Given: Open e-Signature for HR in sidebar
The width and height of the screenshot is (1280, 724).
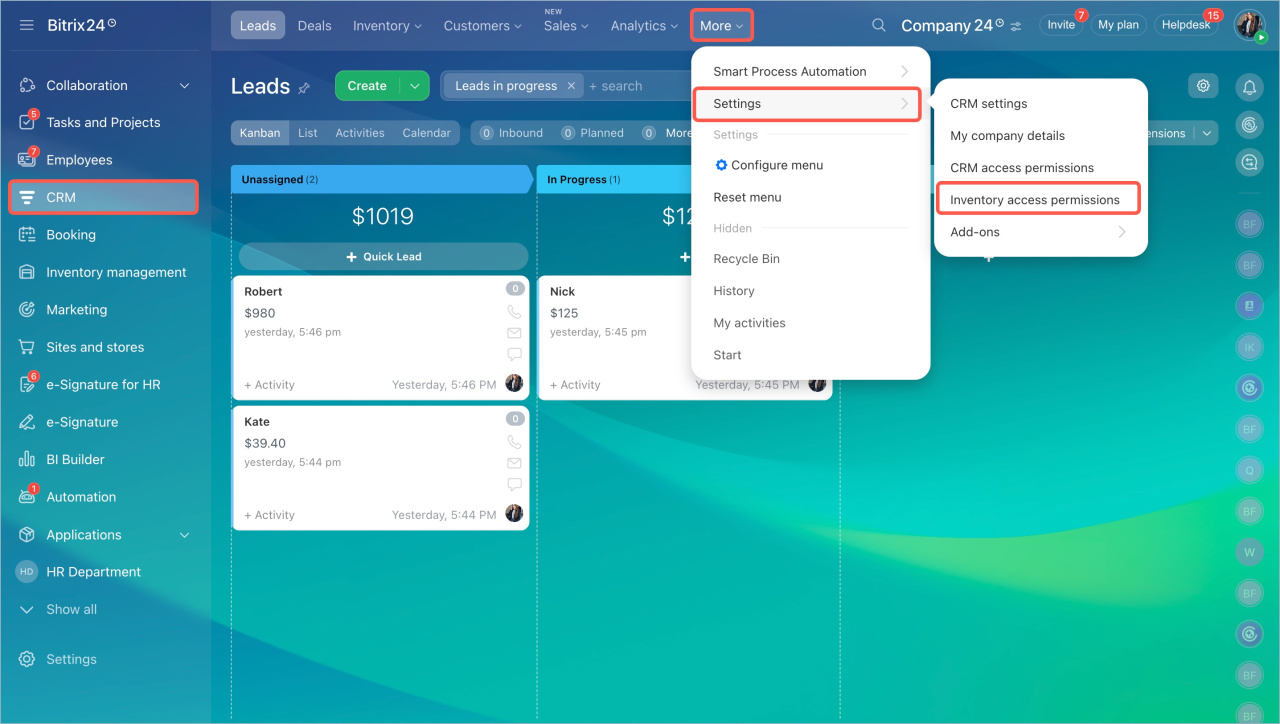Looking at the screenshot, I should [104, 385].
